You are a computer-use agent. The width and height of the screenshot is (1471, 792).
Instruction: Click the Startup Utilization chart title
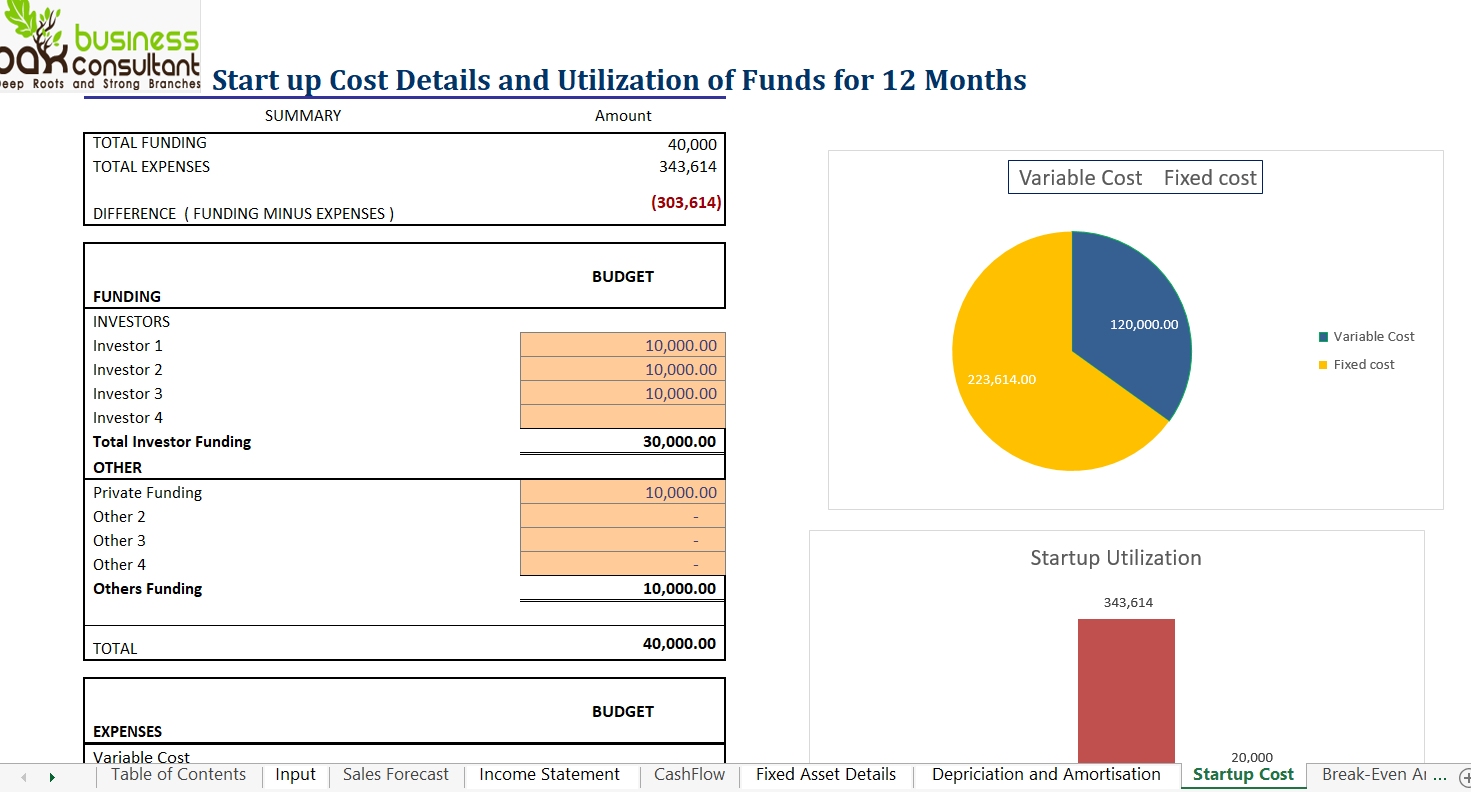click(1116, 558)
